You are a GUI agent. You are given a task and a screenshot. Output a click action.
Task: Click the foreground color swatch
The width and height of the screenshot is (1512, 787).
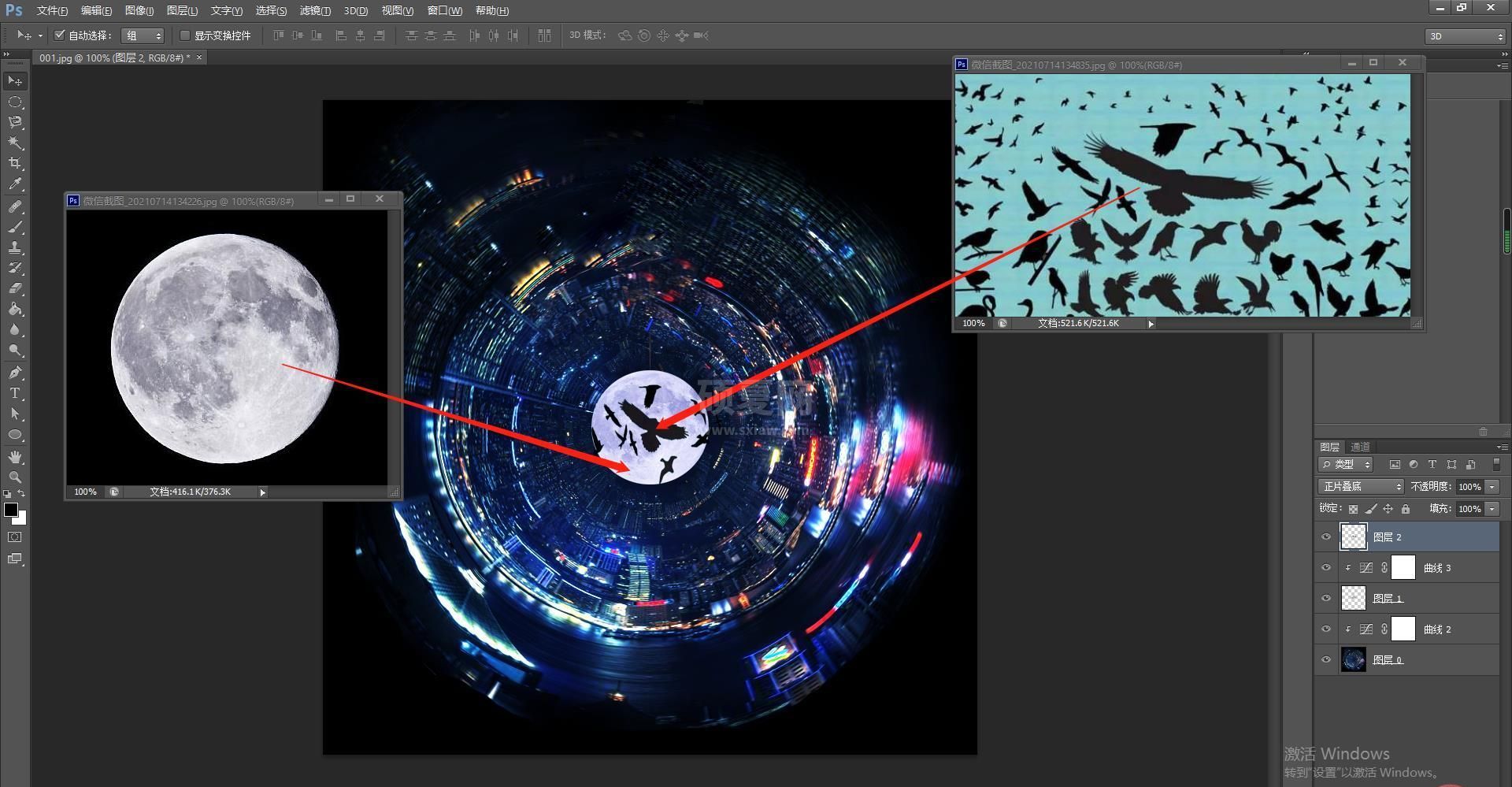pos(11,510)
